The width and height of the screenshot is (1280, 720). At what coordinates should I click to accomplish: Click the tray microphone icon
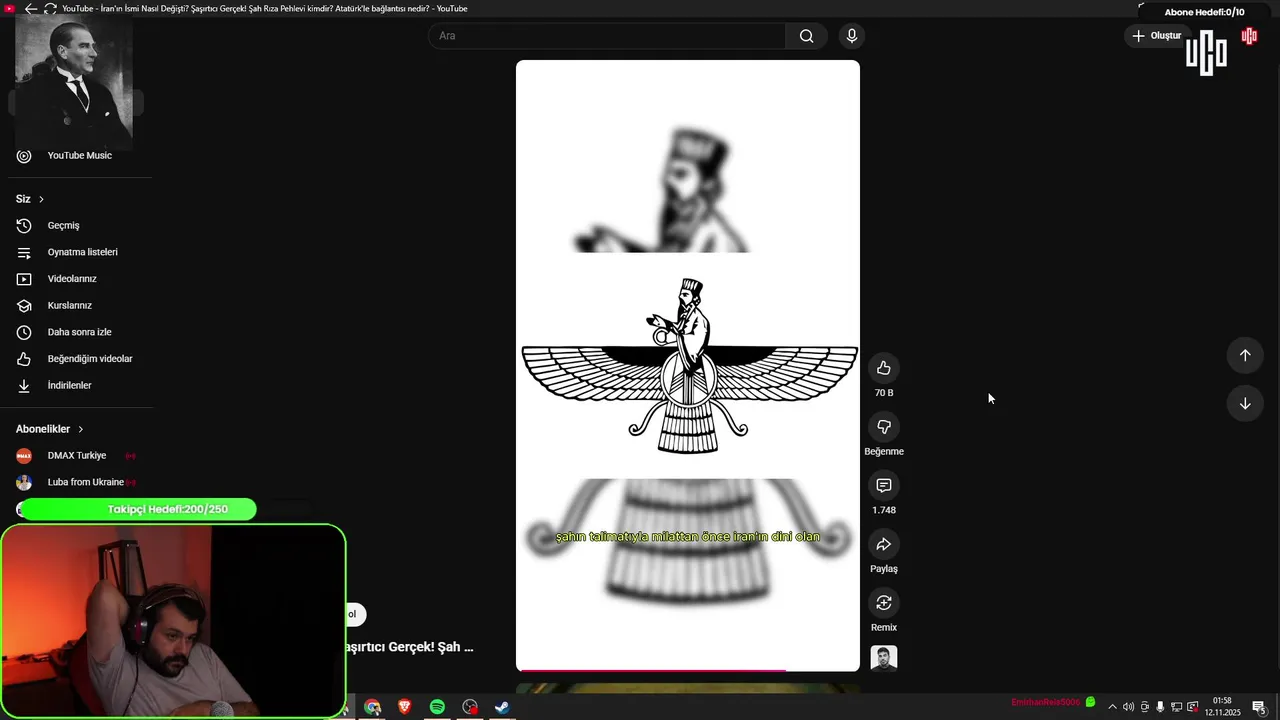1160,707
